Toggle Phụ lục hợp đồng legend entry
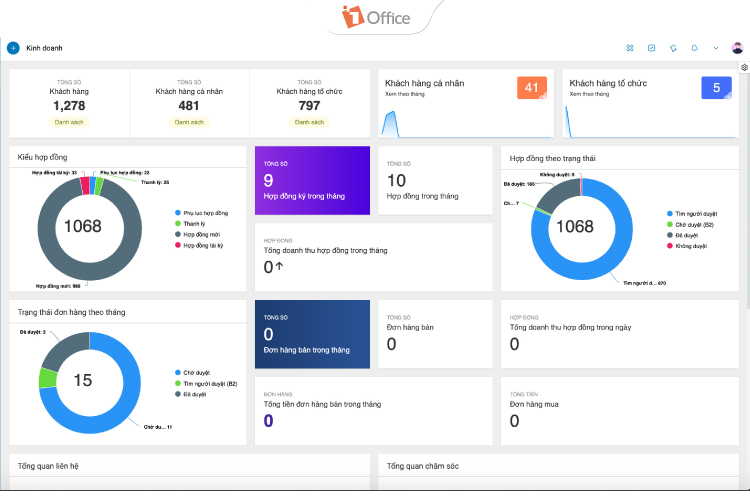The width and height of the screenshot is (750, 500). click(x=201, y=213)
